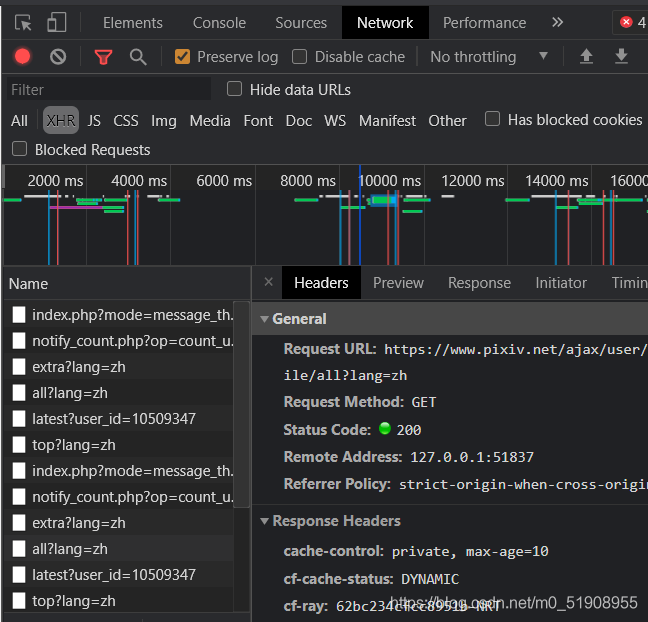Filter requests by WS
Viewport: 648px width, 622px height.
click(335, 121)
